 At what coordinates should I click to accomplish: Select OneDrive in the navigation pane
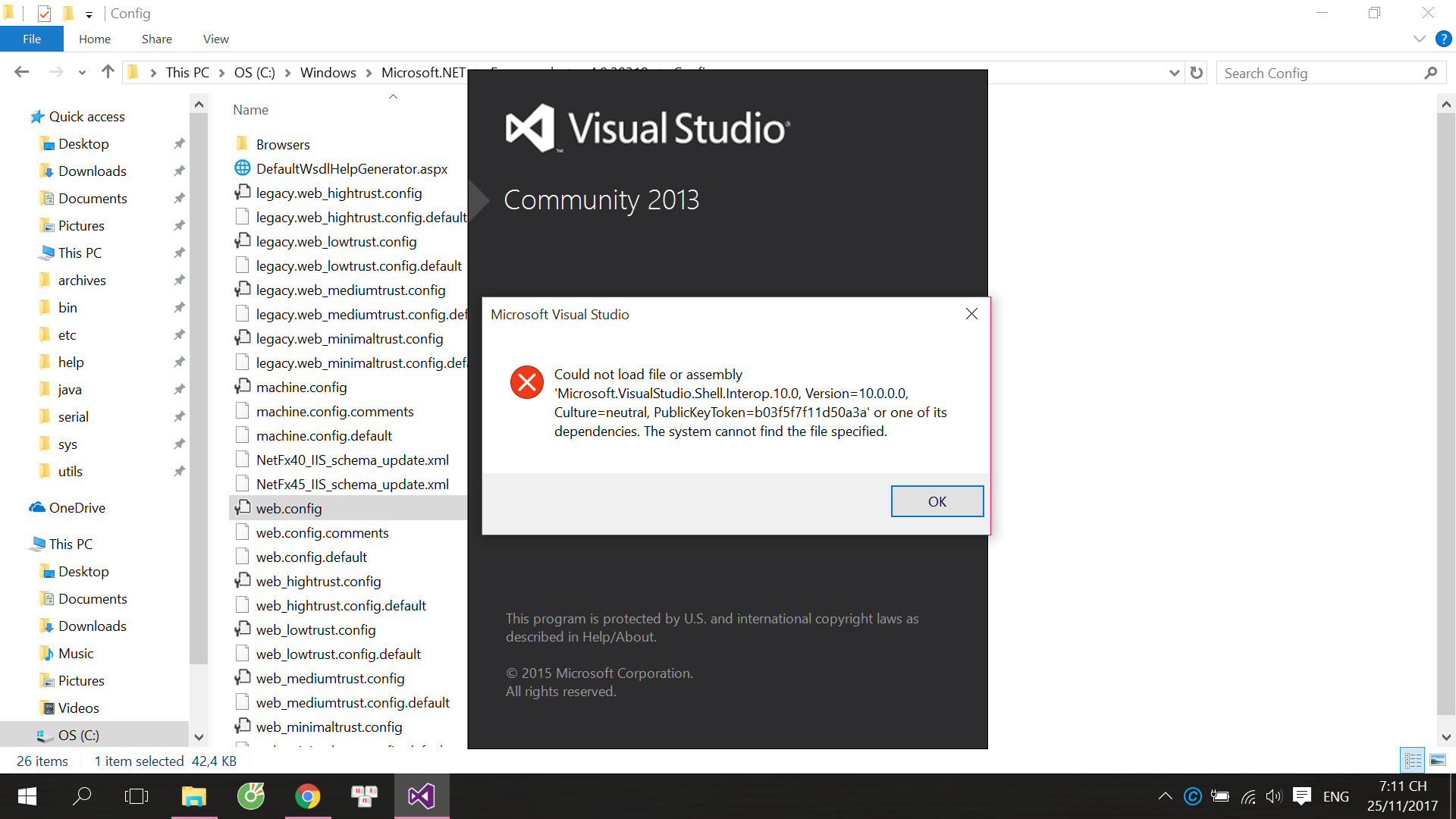tap(77, 507)
